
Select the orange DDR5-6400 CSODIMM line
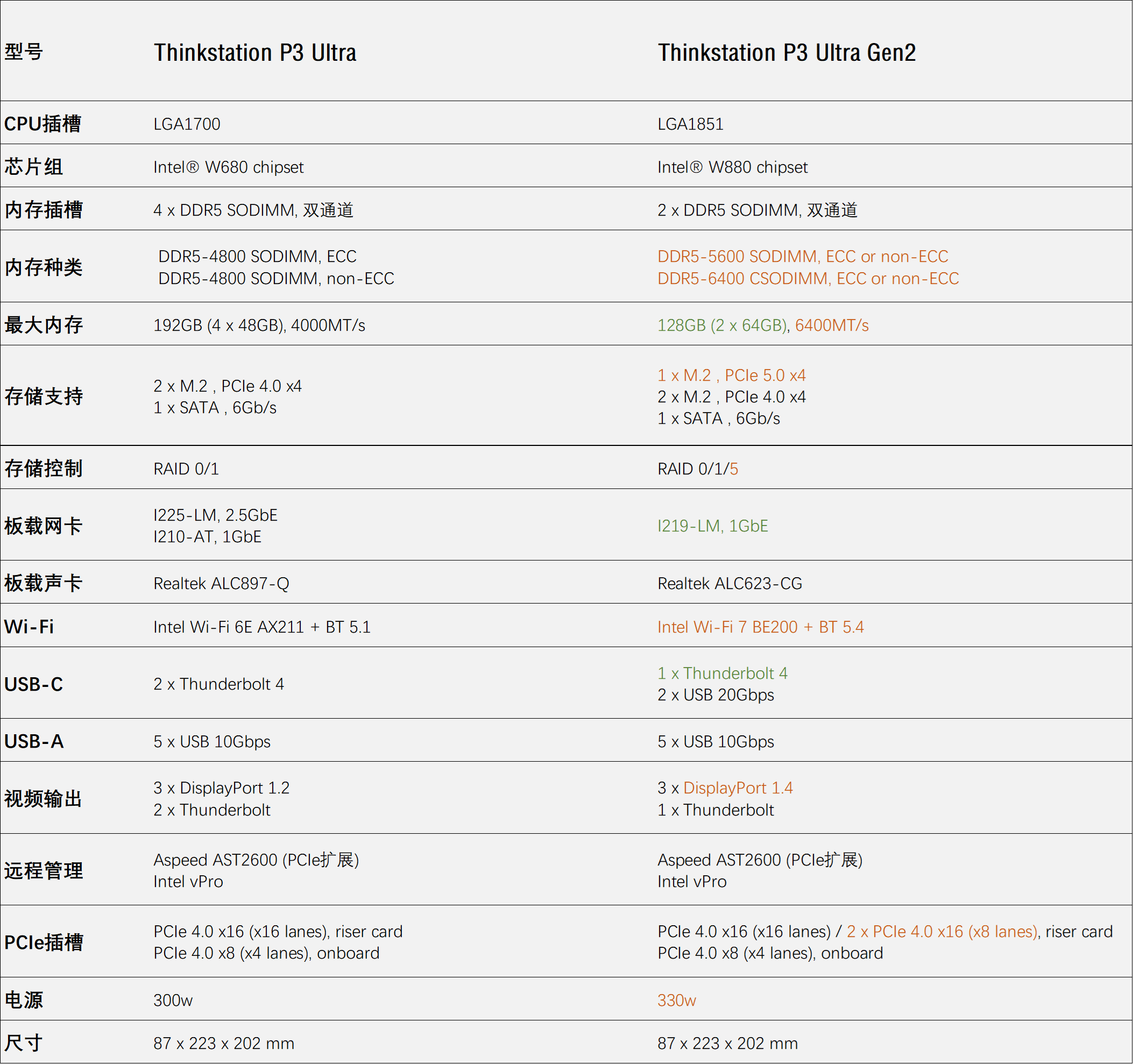tap(808, 278)
